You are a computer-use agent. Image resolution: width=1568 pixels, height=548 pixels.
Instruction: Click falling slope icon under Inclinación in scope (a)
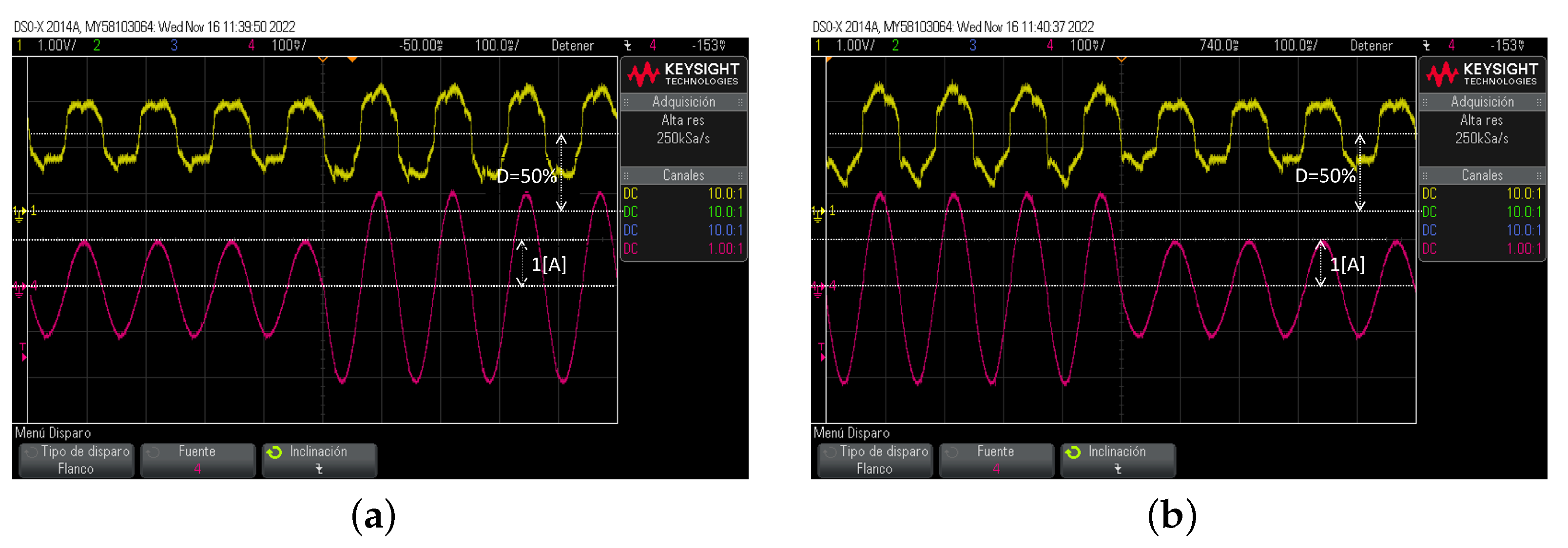coord(319,469)
